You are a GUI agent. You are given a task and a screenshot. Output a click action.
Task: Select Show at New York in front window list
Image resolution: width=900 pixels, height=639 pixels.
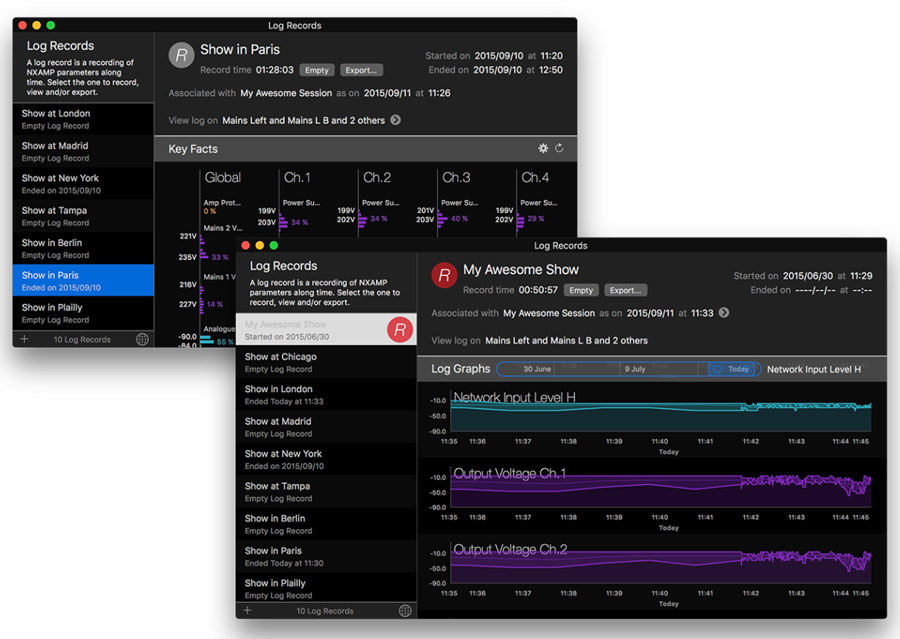coord(326,459)
